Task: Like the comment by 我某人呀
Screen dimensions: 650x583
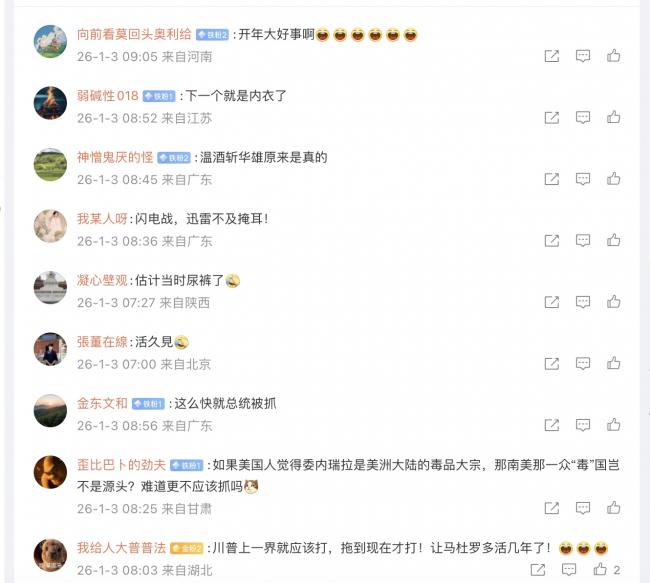Action: pos(614,240)
